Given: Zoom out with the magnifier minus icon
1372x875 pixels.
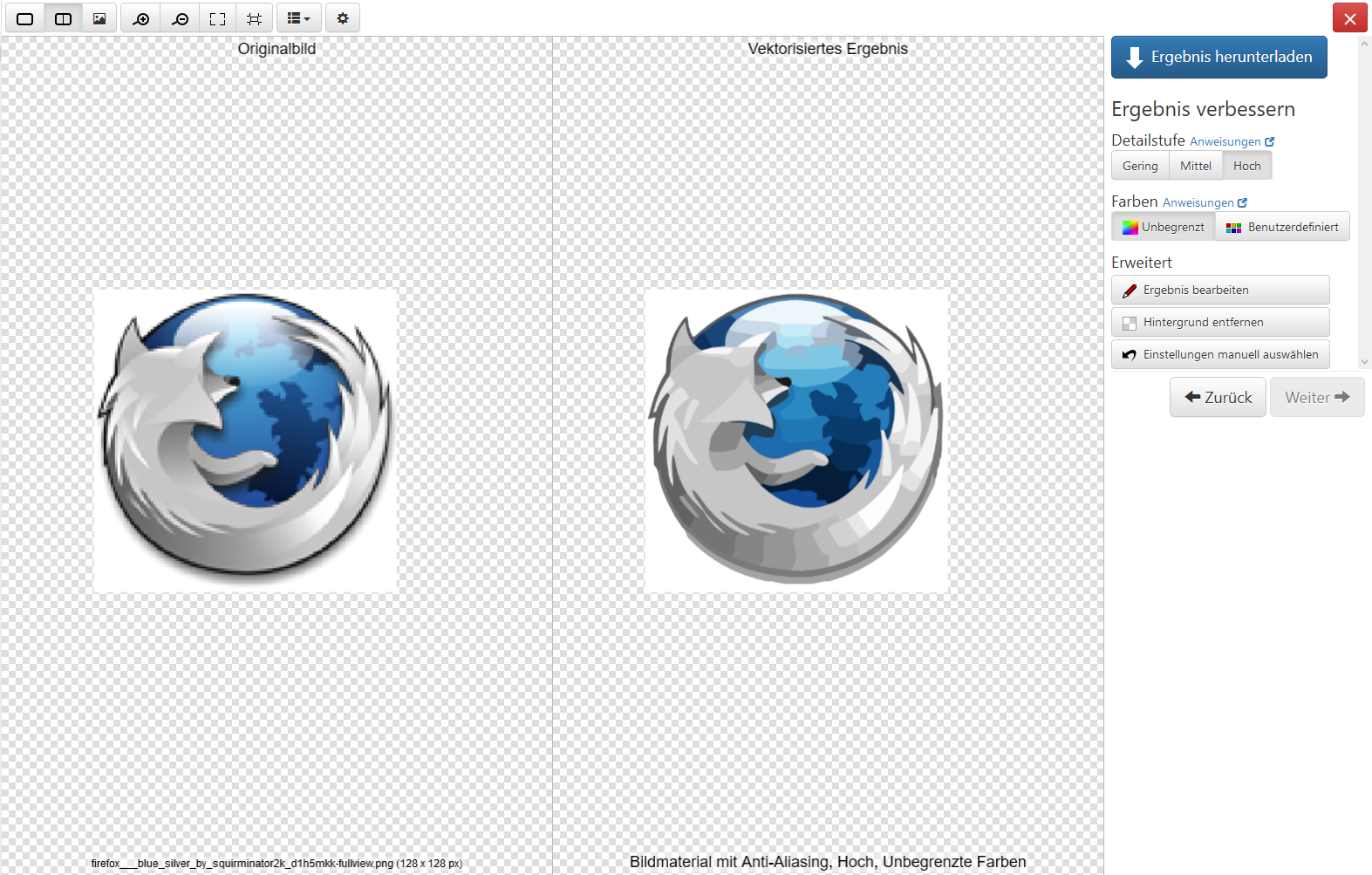Looking at the screenshot, I should pyautogui.click(x=180, y=18).
